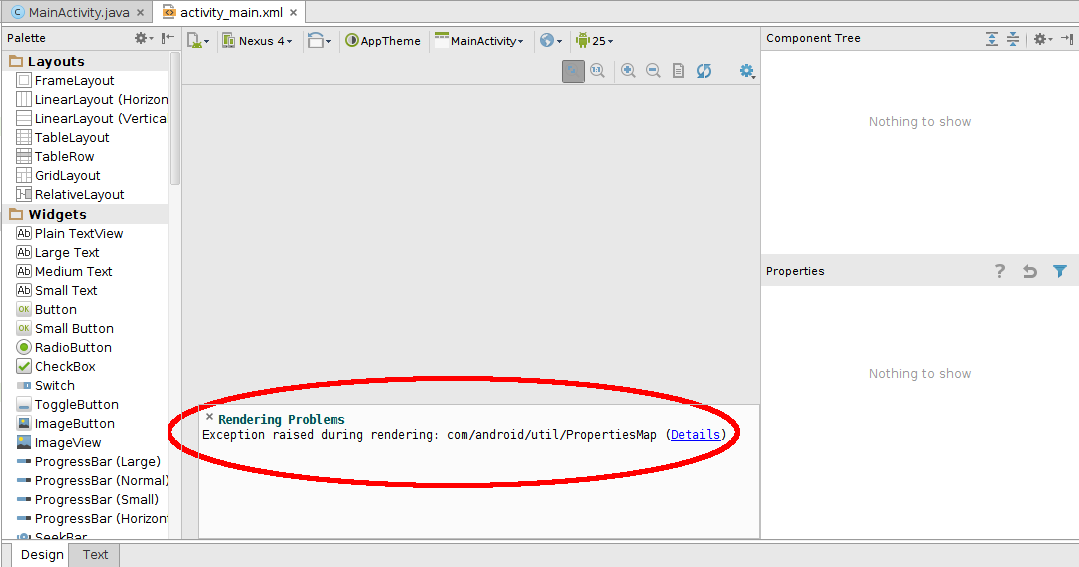Click the Properties help question mark
Viewport: 1079px width, 567px height.
(999, 271)
